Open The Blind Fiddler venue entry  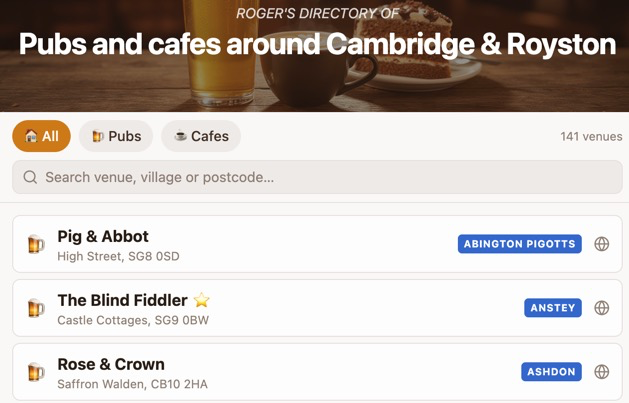coord(122,300)
